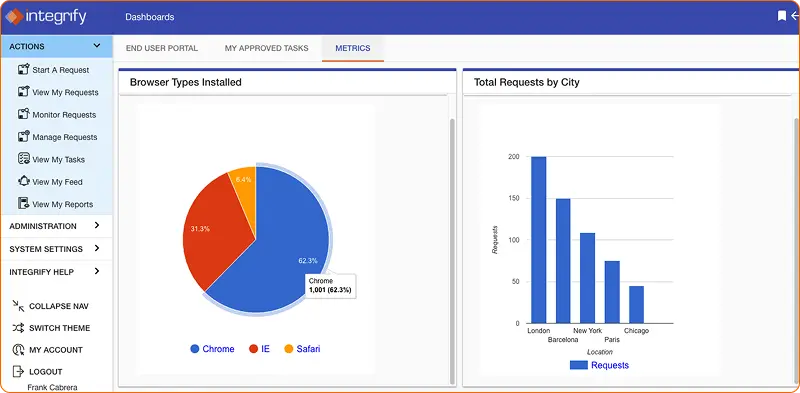The height and width of the screenshot is (393, 800).
Task: Click the SWITCH THEME label
Action: click(x=59, y=328)
